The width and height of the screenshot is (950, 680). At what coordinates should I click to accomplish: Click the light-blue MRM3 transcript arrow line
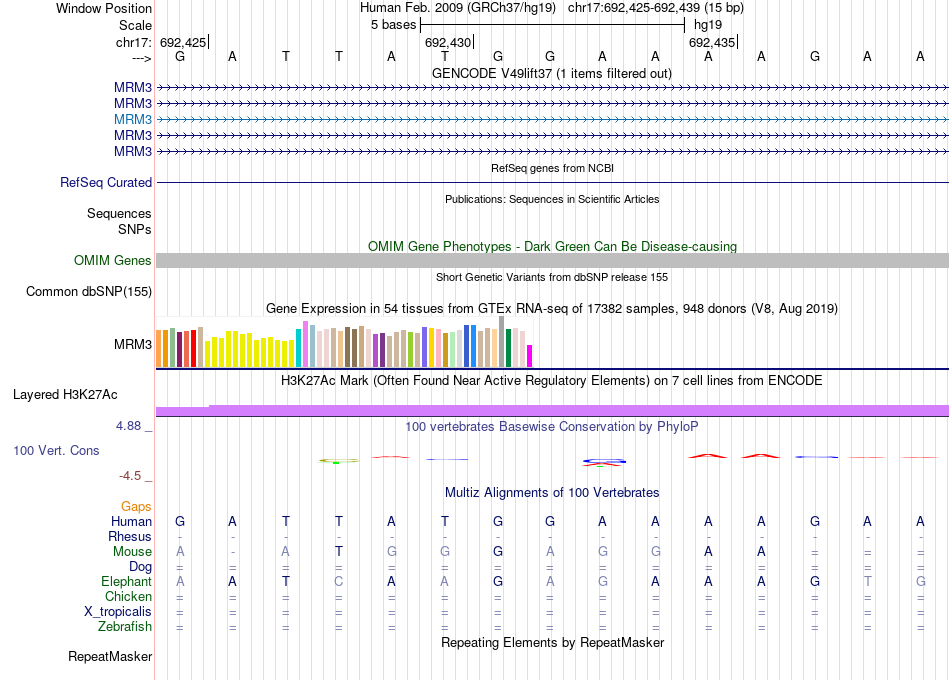point(553,119)
